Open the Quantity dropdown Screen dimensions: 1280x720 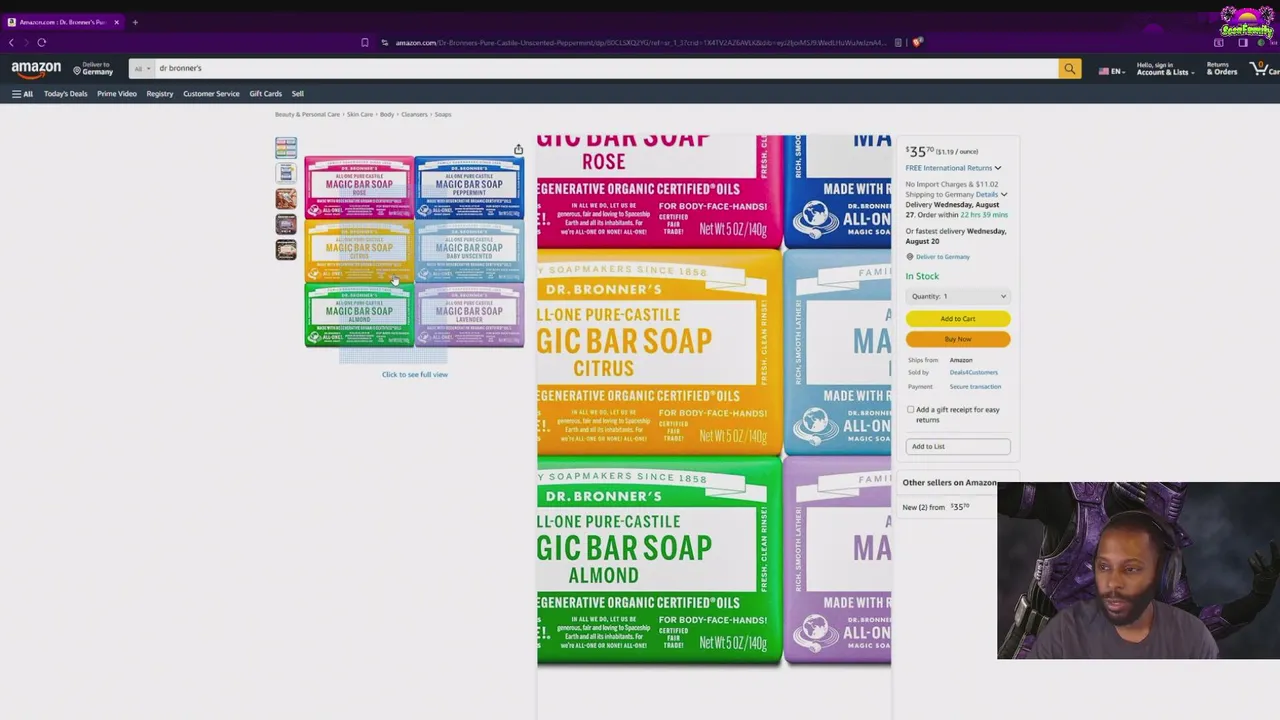tap(958, 297)
